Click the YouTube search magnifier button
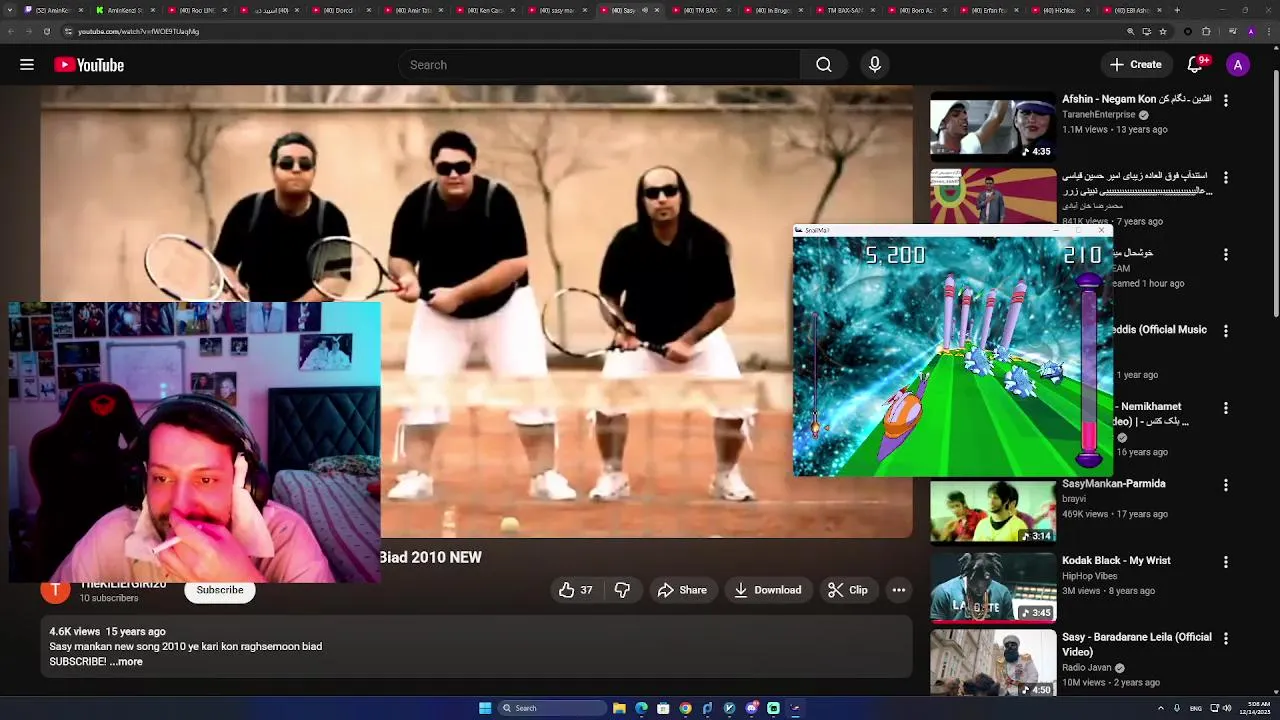The width and height of the screenshot is (1280, 720). [x=823, y=65]
